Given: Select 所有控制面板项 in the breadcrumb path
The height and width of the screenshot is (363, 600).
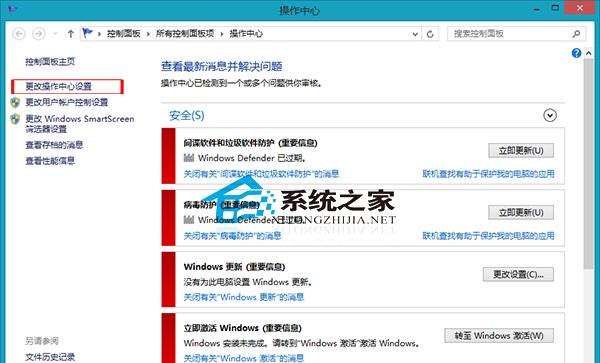Looking at the screenshot, I should coord(185,34).
